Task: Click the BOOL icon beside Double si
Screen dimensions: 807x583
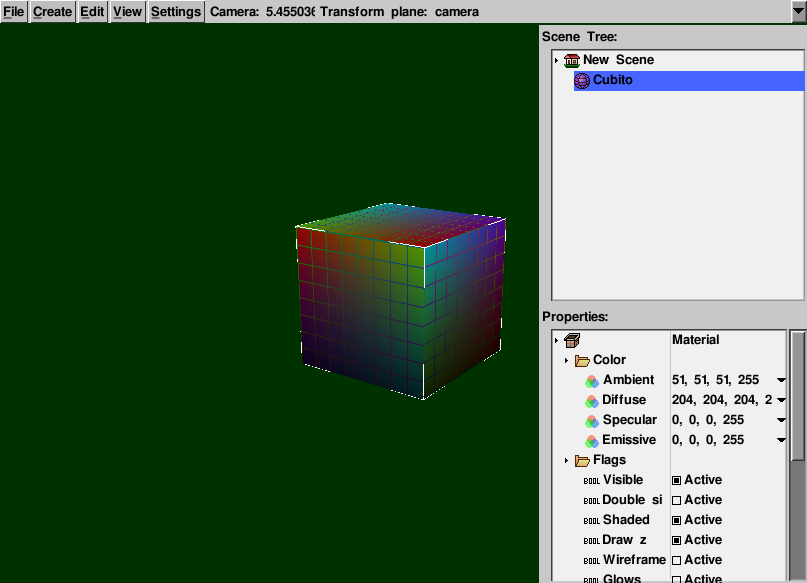Action: (x=591, y=501)
